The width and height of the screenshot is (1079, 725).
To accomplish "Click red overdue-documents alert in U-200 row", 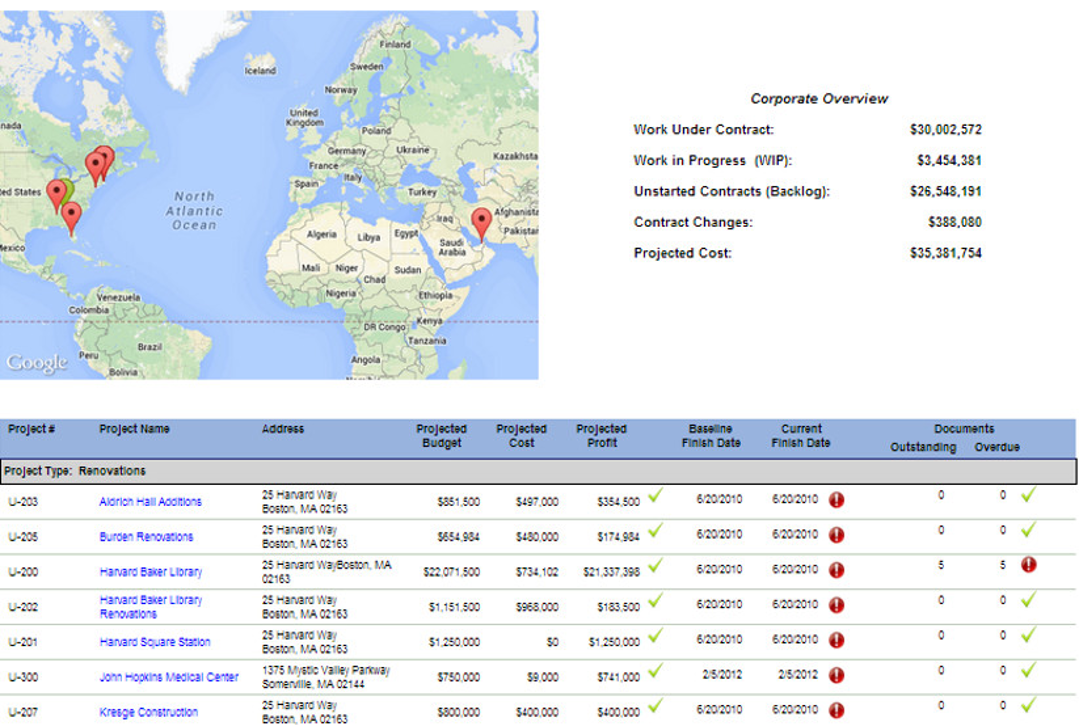I will pyautogui.click(x=1029, y=565).
